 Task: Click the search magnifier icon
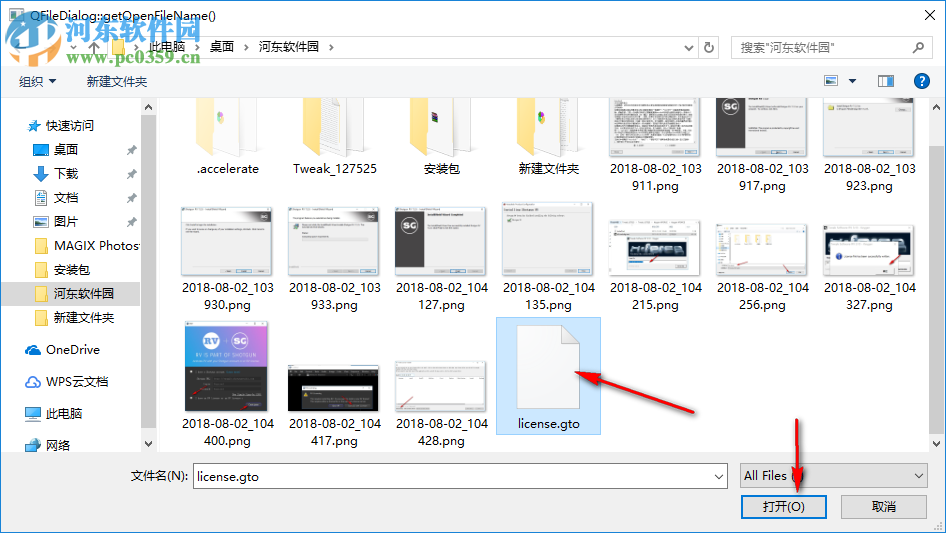coord(918,47)
